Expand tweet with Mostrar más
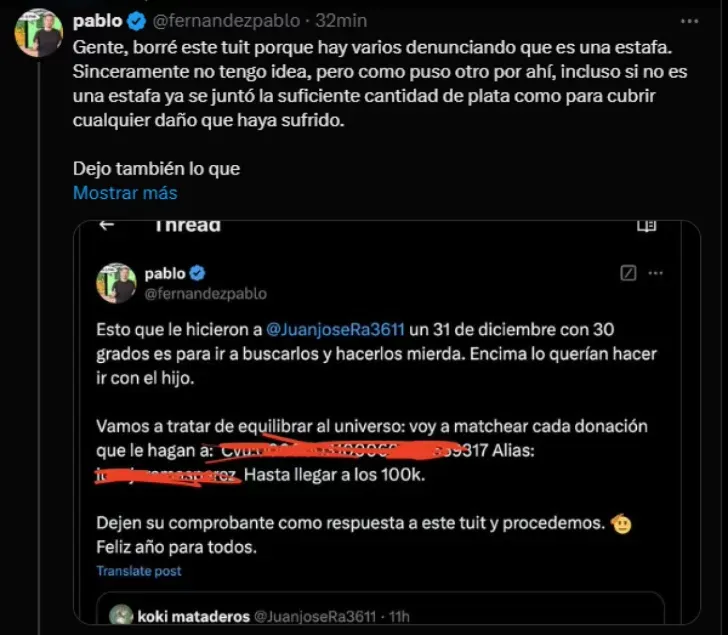 125,193
